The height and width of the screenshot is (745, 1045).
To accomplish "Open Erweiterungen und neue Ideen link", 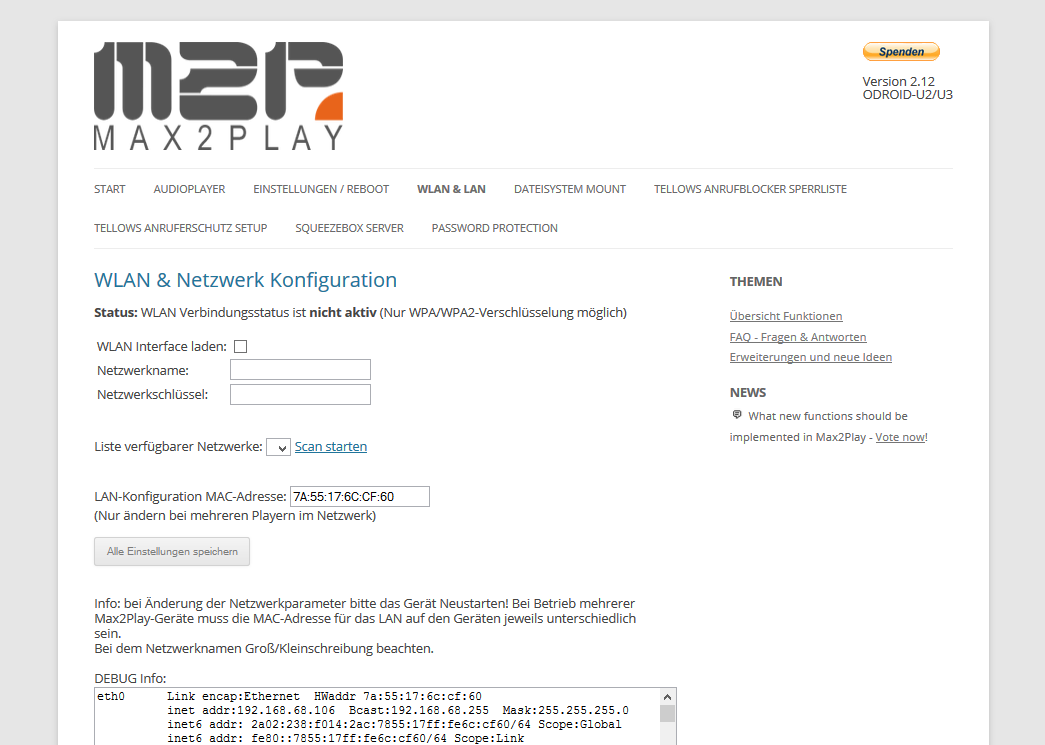I will point(810,357).
